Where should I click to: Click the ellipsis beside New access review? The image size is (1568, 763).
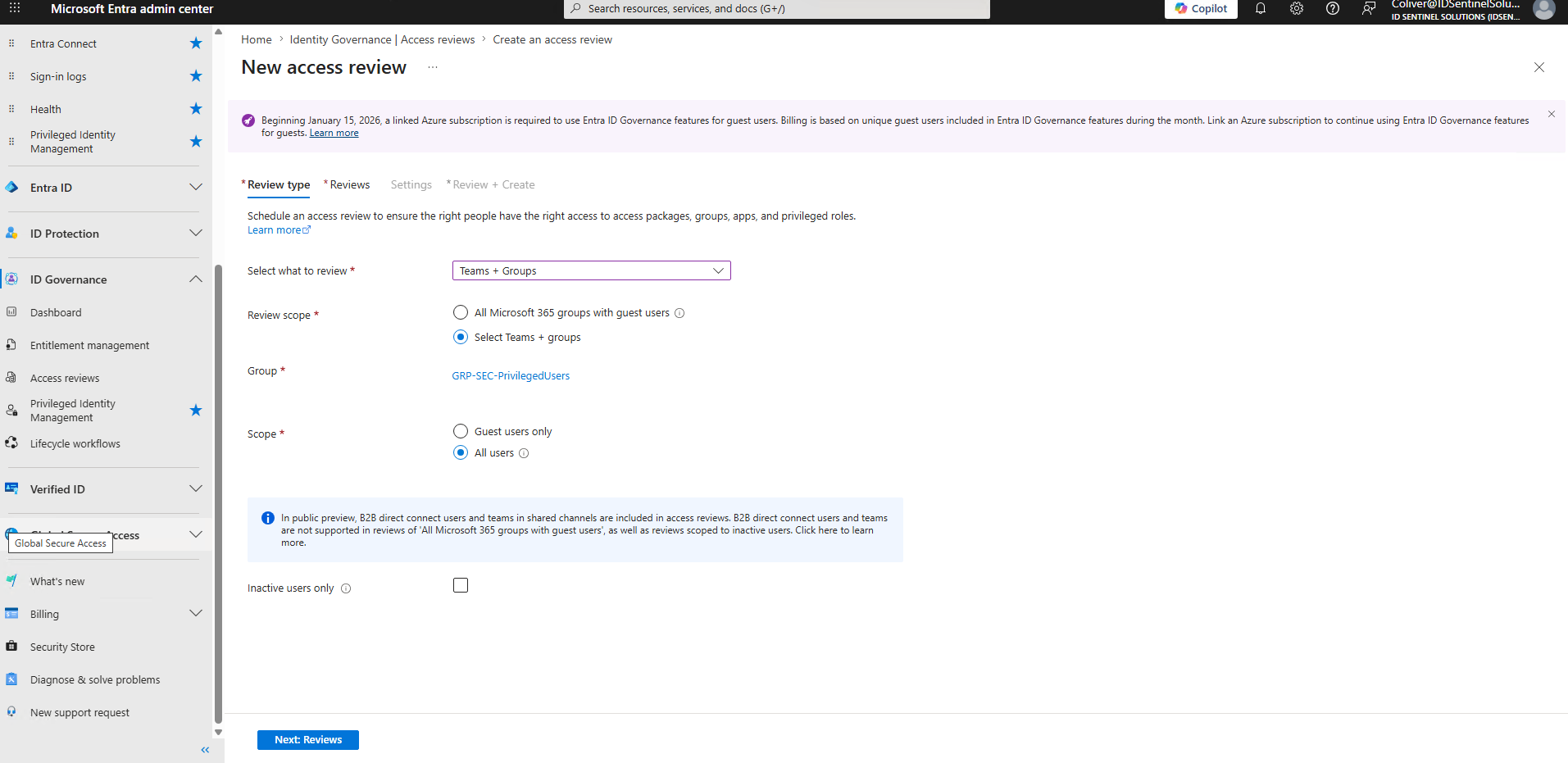tap(433, 68)
